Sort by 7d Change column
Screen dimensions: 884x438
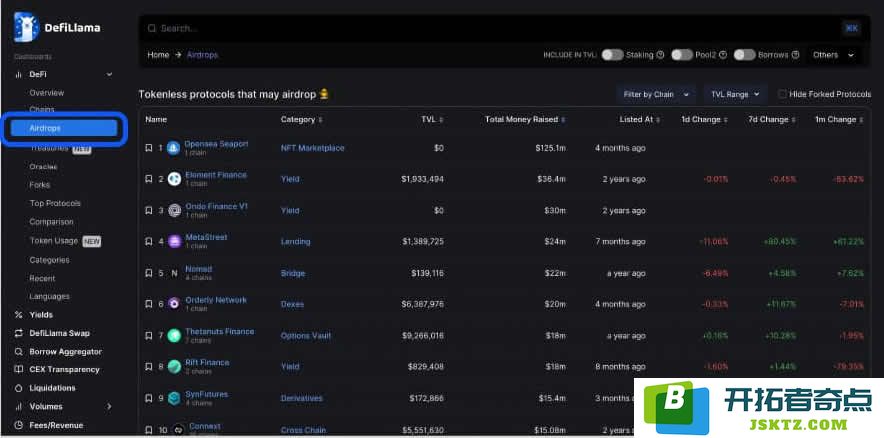click(x=793, y=120)
